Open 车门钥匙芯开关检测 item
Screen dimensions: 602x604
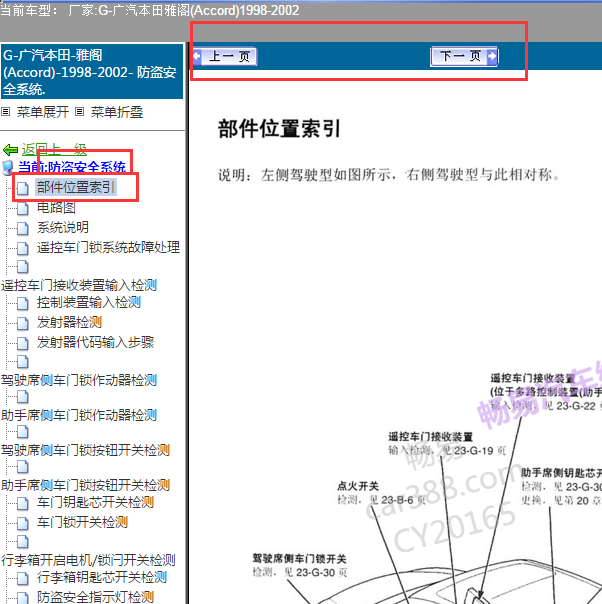(96, 502)
